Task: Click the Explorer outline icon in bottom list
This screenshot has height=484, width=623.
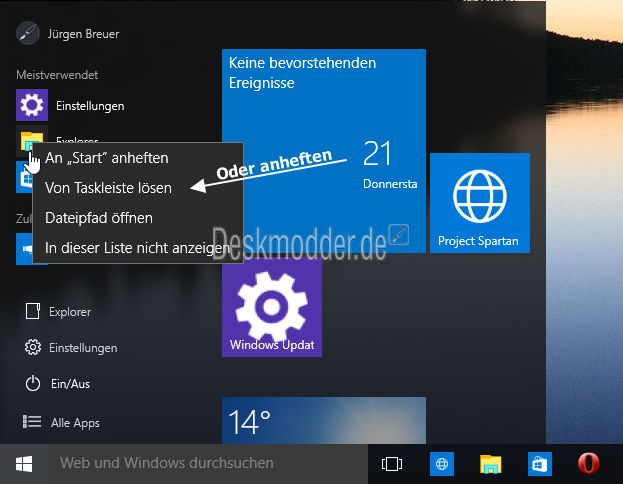Action: click(33, 311)
